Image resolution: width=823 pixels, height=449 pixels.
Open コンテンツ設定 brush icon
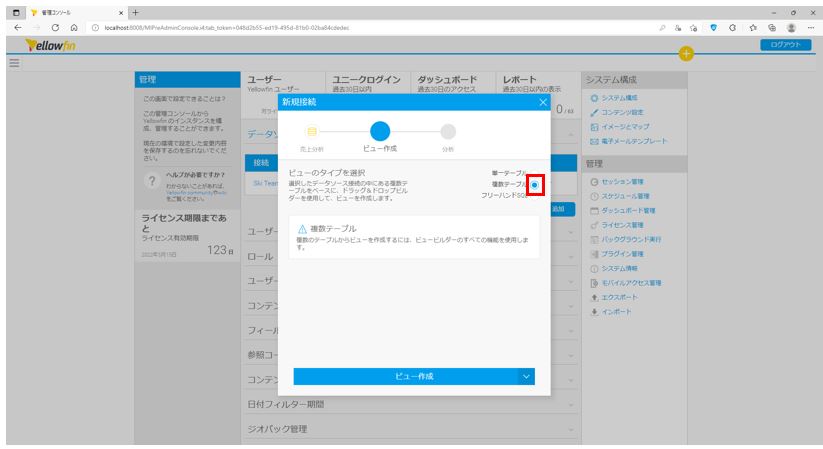pos(594,112)
